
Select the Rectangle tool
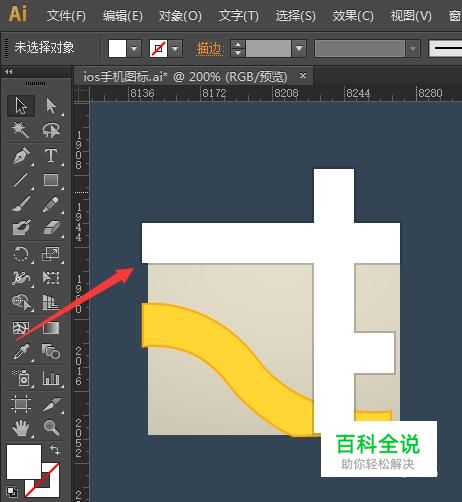point(51,180)
